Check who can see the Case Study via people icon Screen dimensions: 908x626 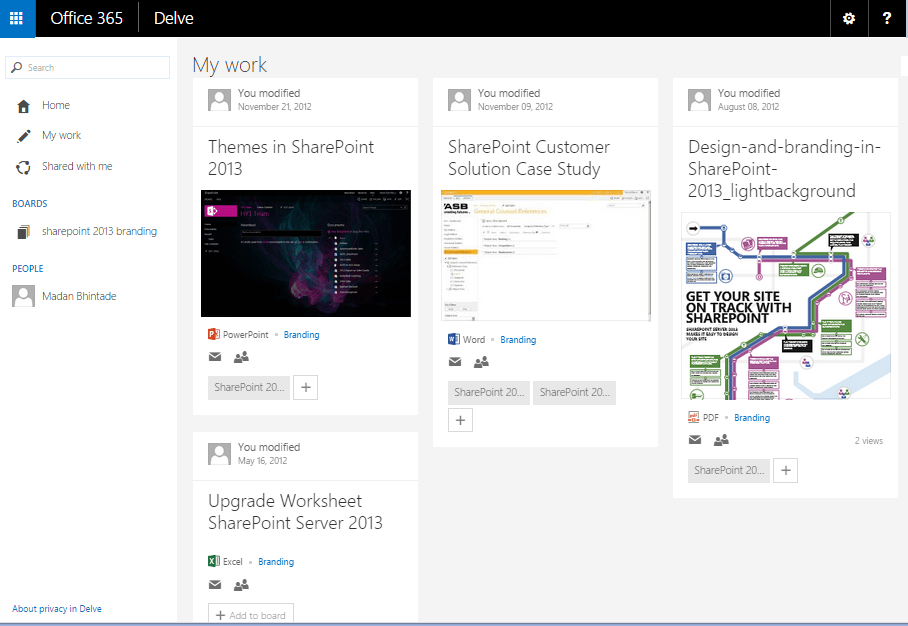coord(481,361)
